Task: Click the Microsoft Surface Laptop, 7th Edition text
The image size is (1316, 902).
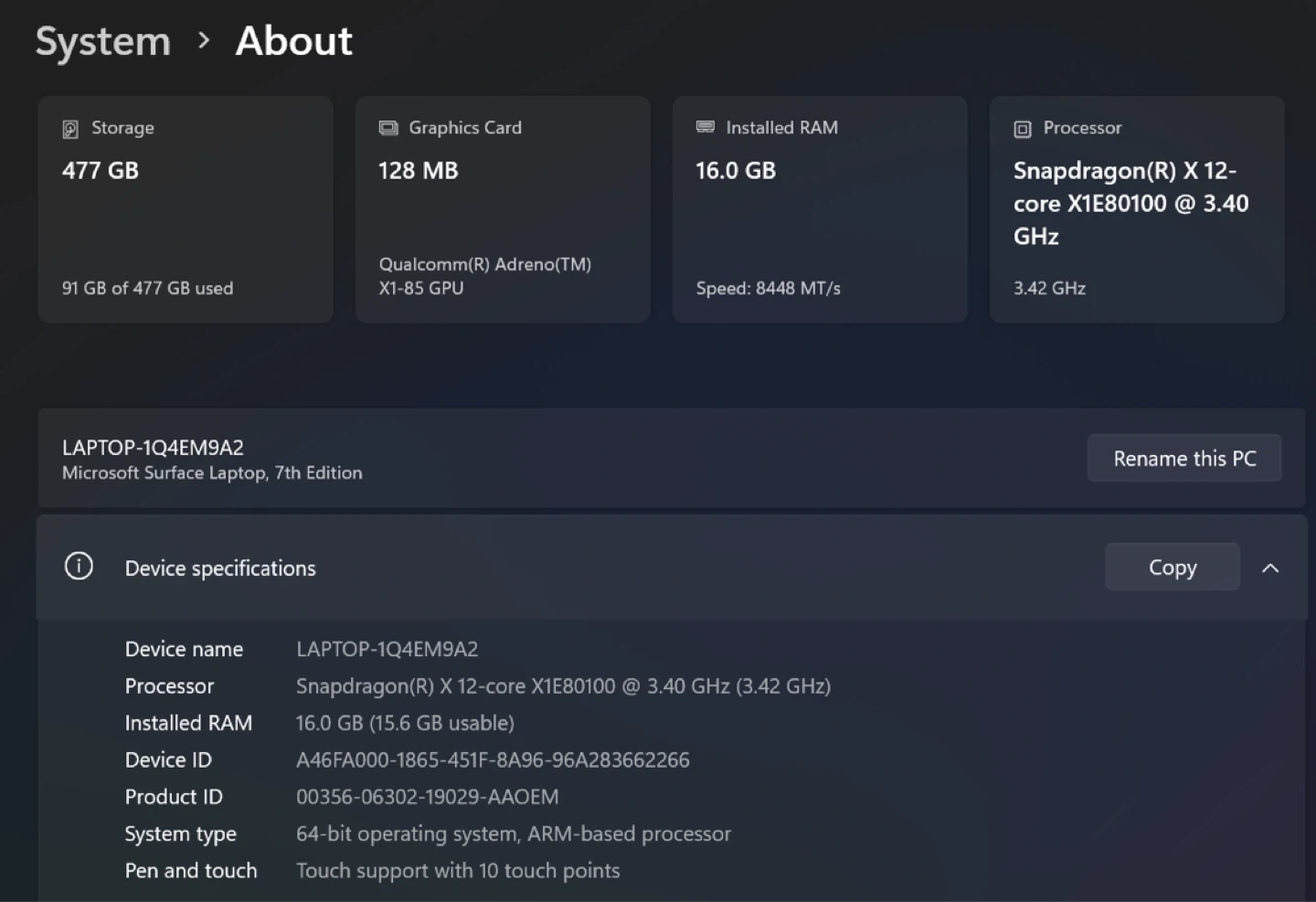Action: pos(212,472)
